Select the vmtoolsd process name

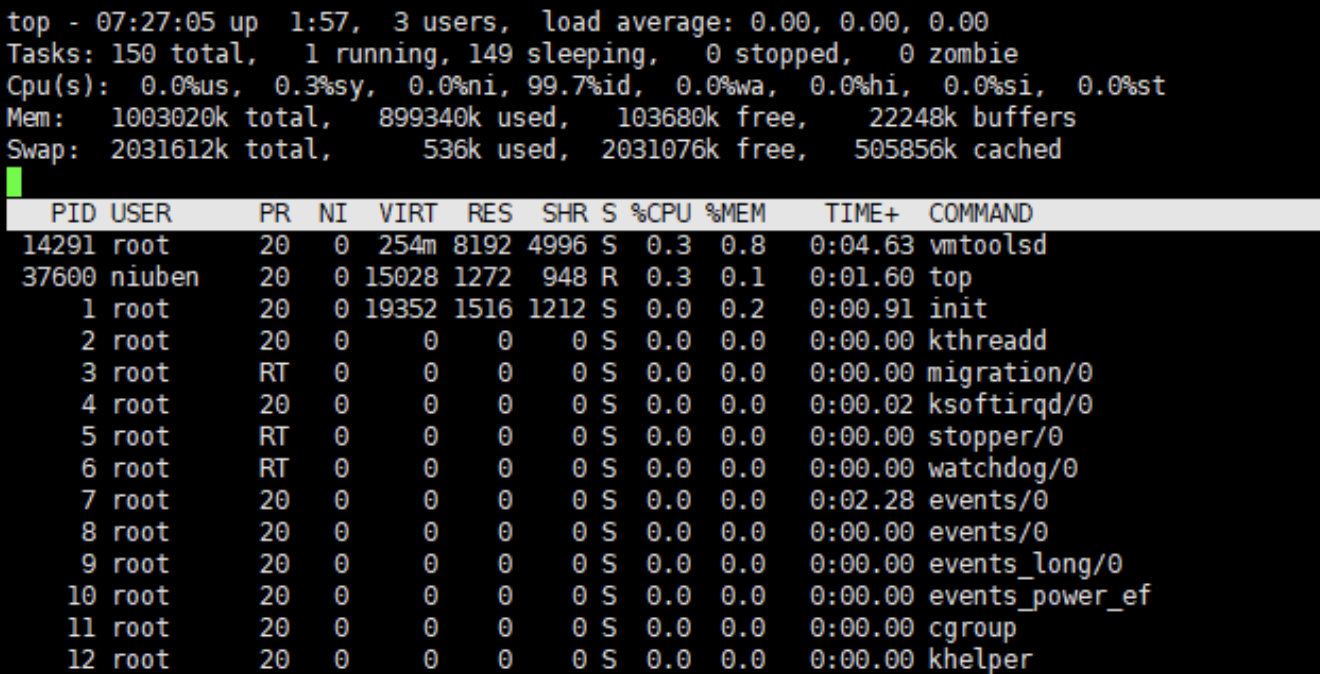click(x=987, y=246)
